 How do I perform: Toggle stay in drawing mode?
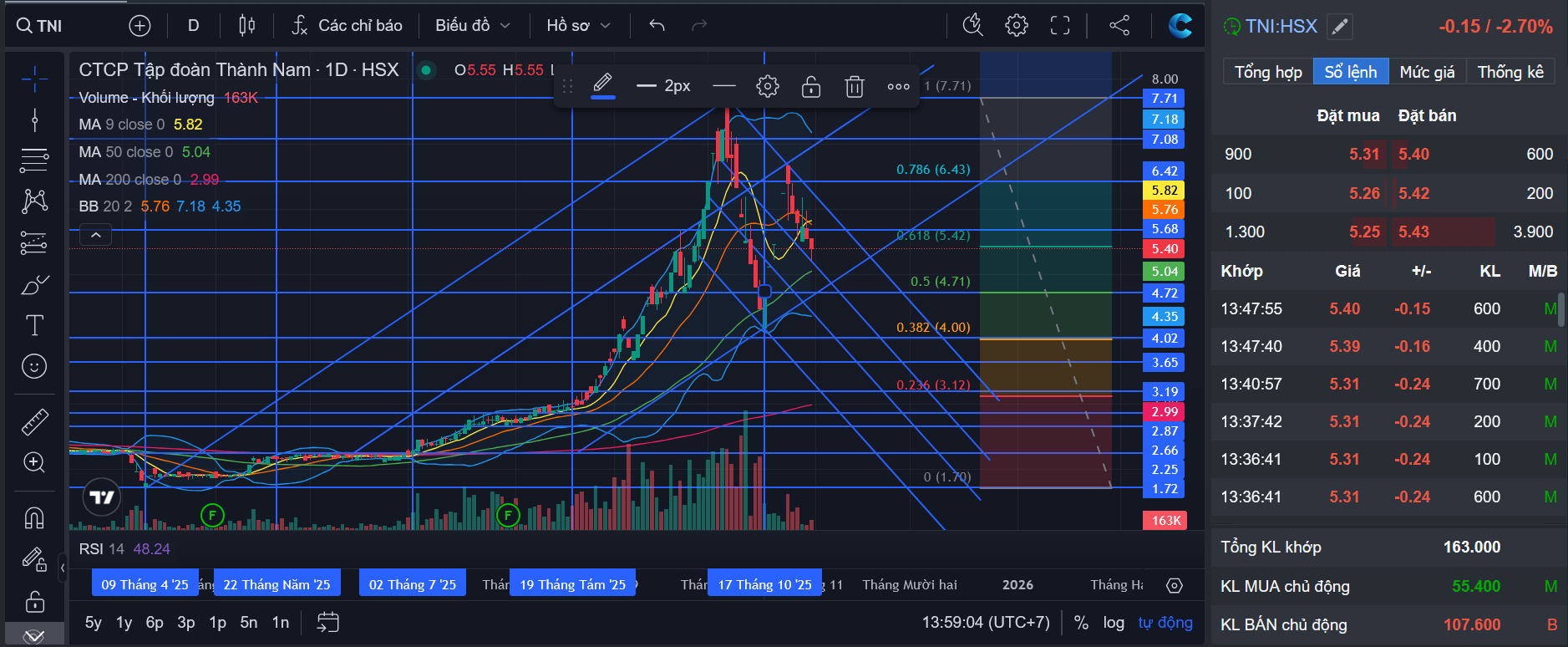point(34,558)
